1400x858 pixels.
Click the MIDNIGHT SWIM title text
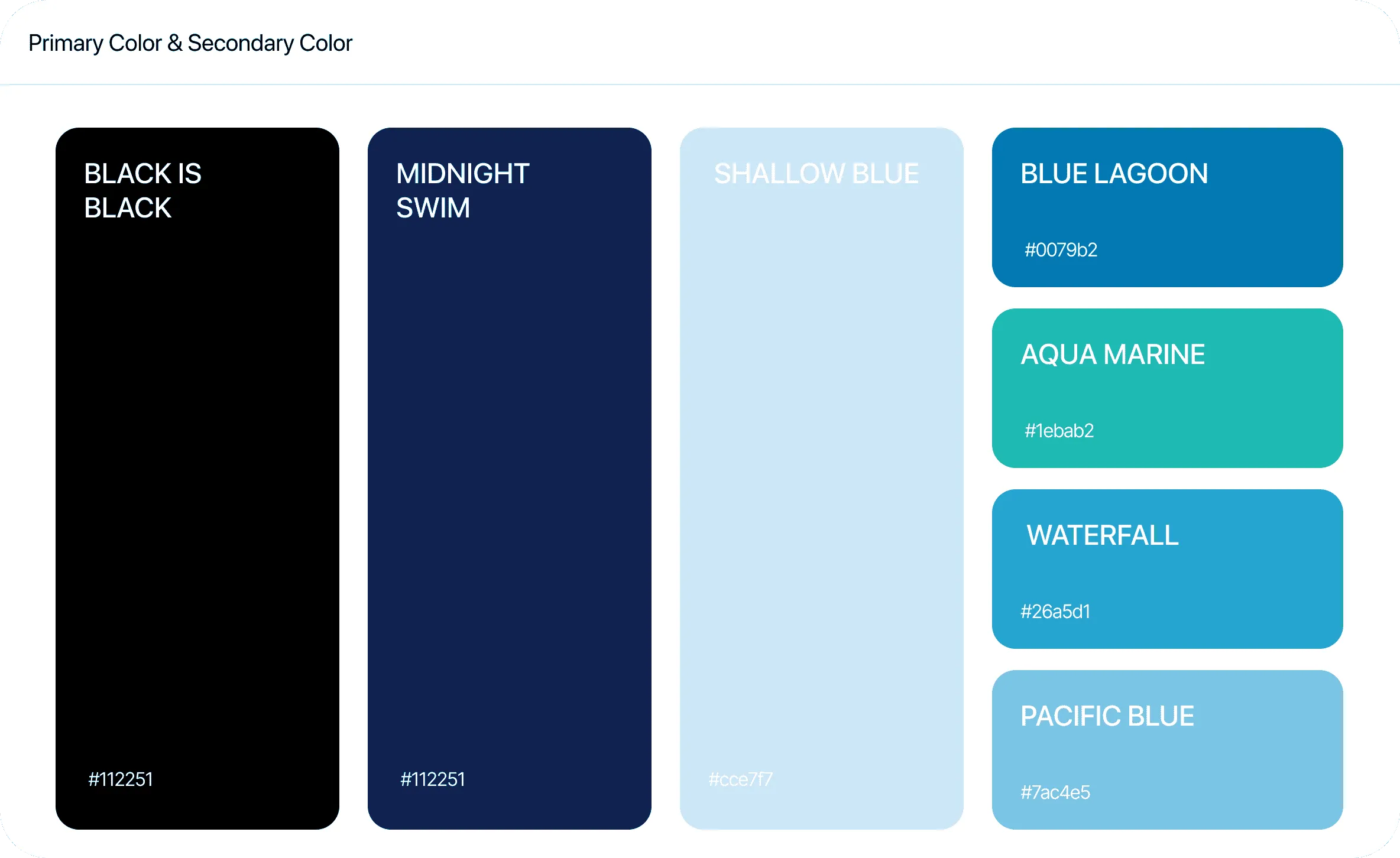click(462, 190)
